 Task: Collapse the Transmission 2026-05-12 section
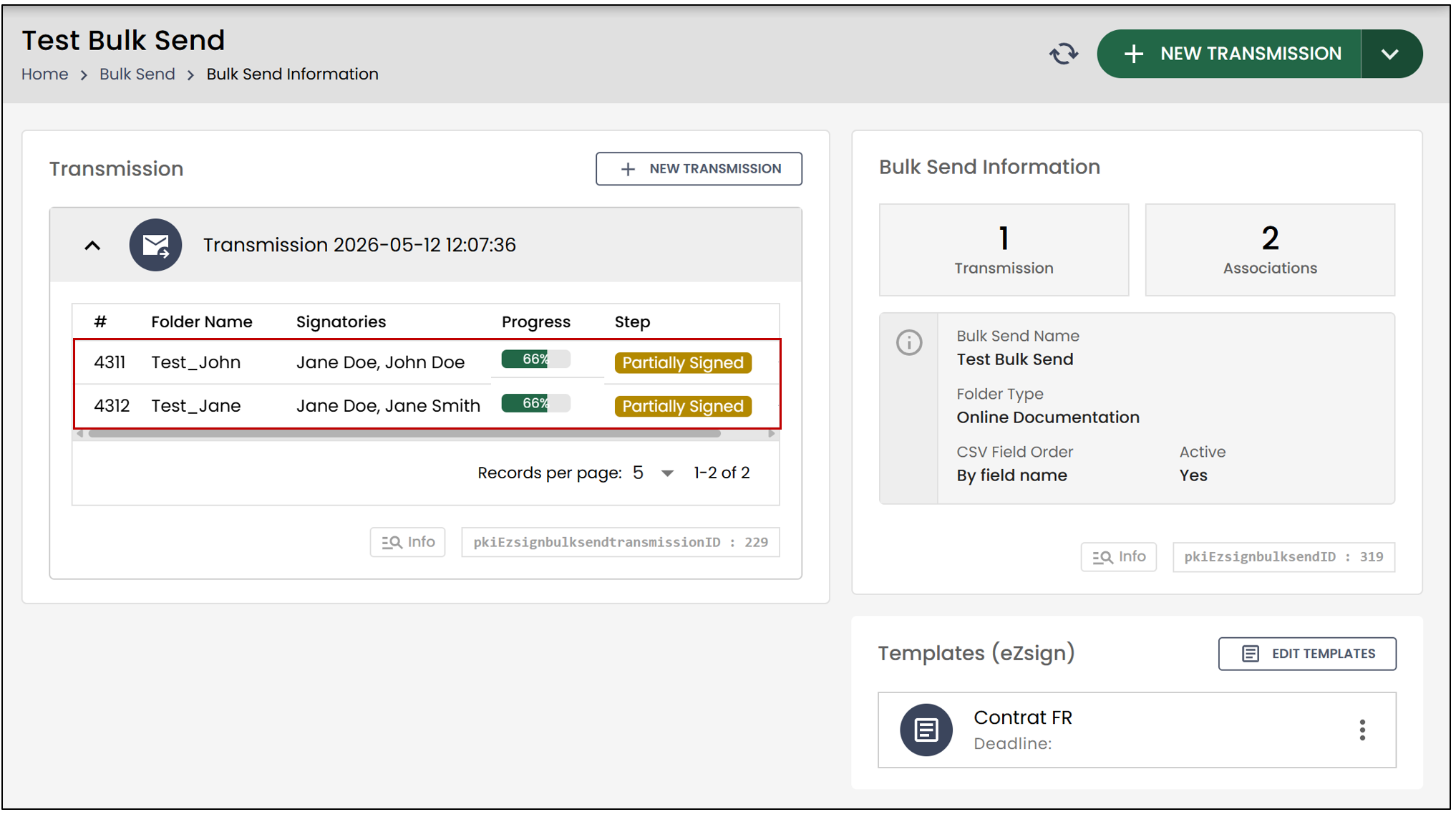[x=92, y=246]
